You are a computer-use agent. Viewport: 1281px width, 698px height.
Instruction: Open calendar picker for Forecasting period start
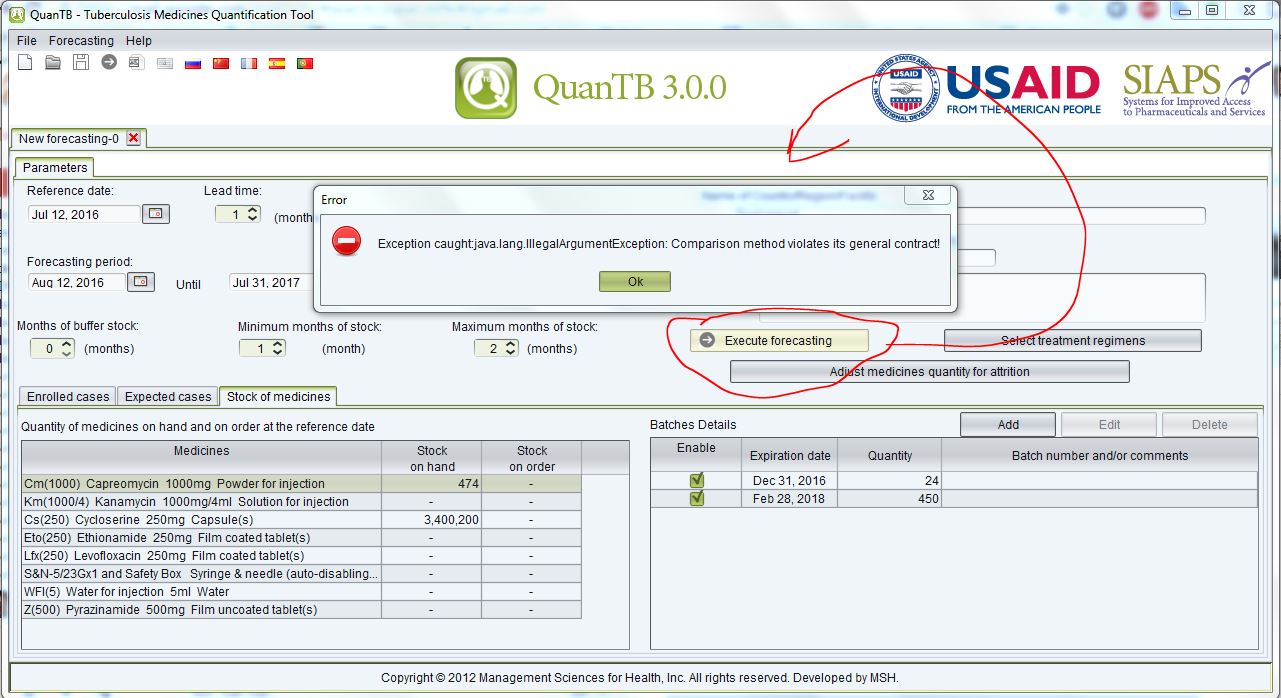pos(142,282)
